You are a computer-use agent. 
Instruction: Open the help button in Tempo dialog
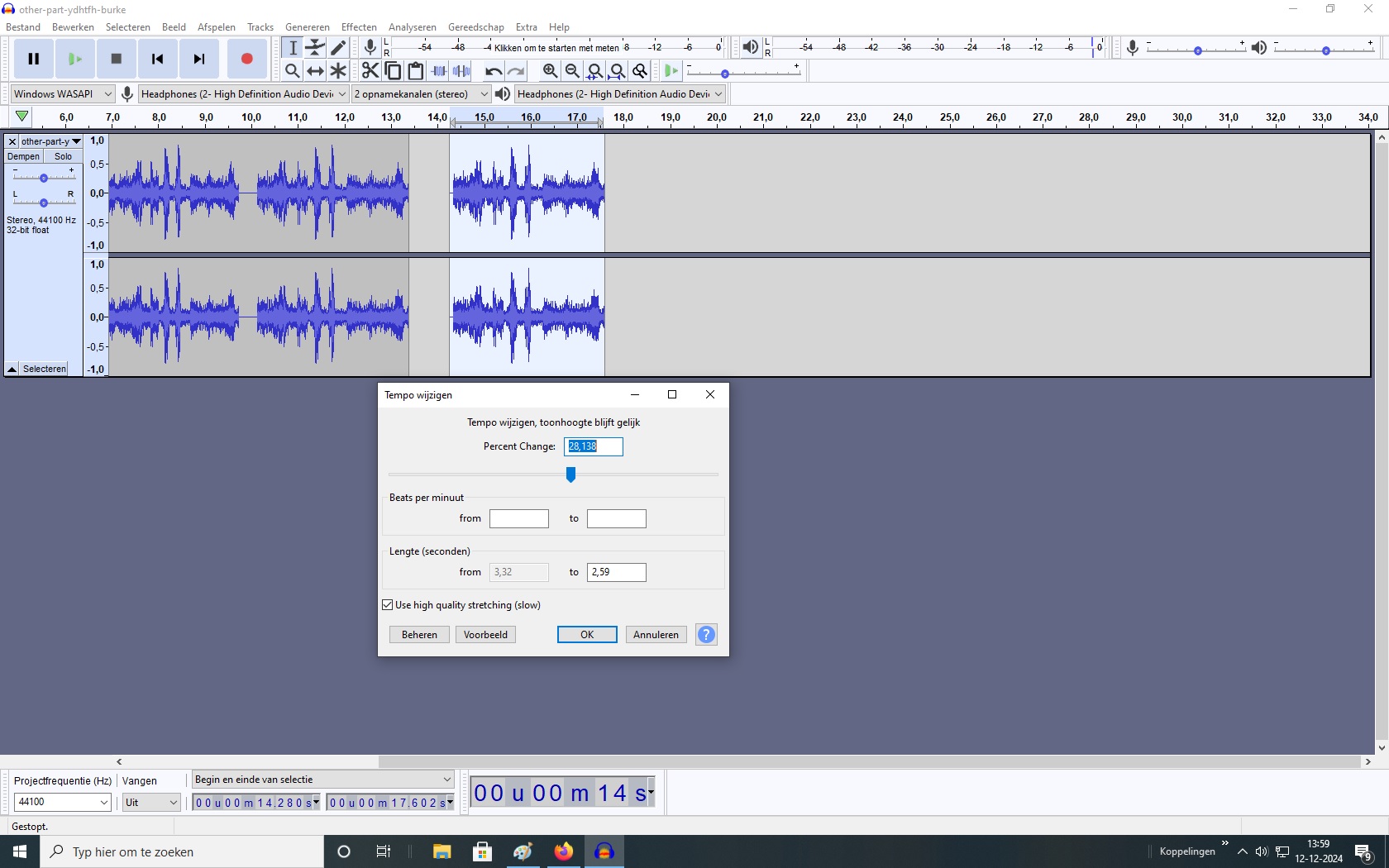point(706,635)
